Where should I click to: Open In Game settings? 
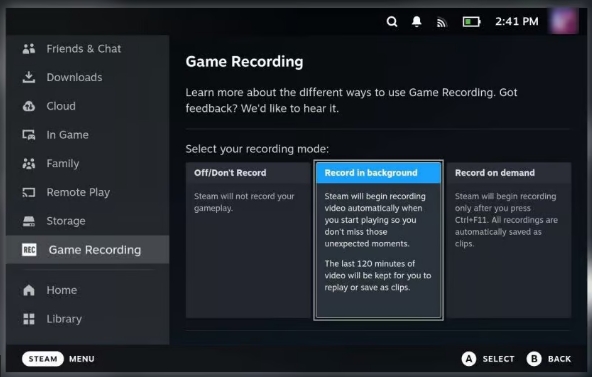coord(88,135)
